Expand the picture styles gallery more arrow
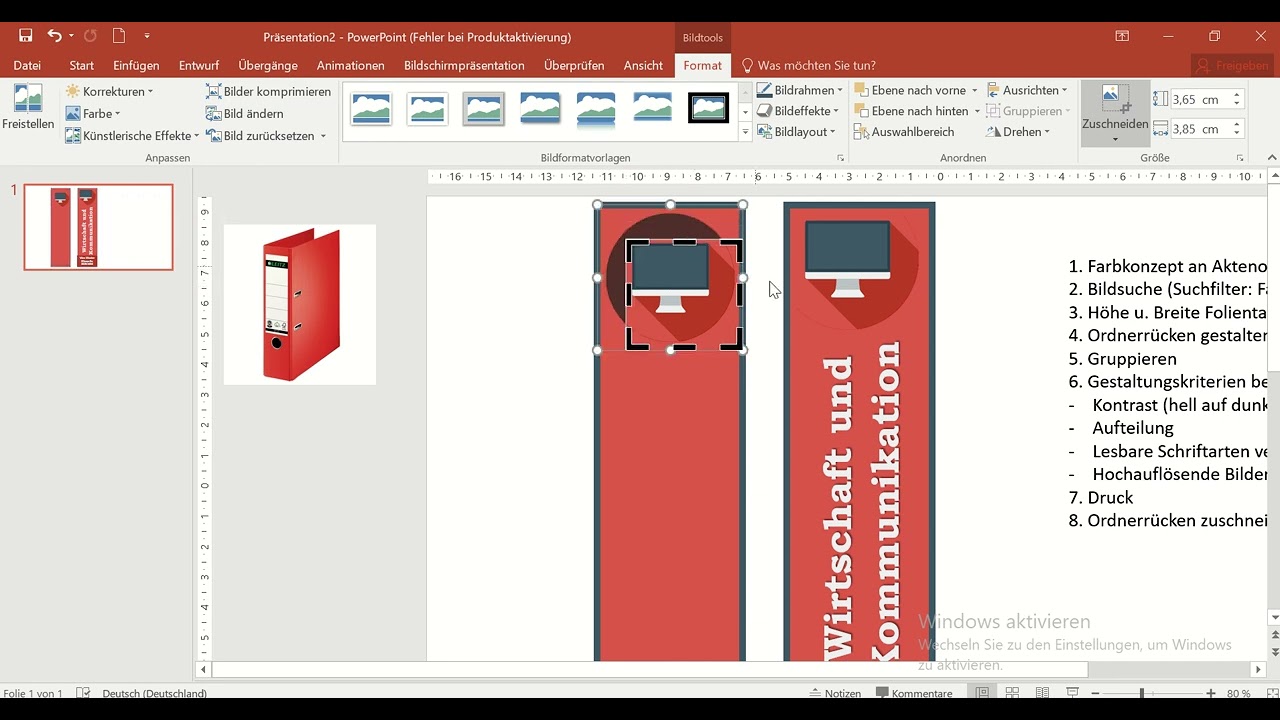 pos(745,132)
